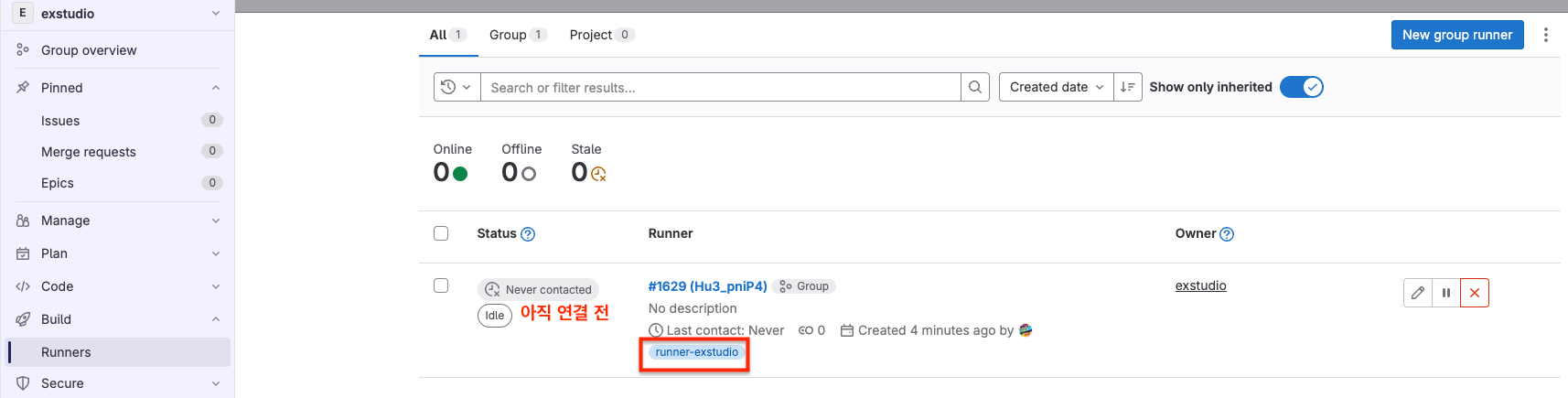Check the select-all runners checkbox
Screen dimensions: 1568x398
tap(441, 233)
